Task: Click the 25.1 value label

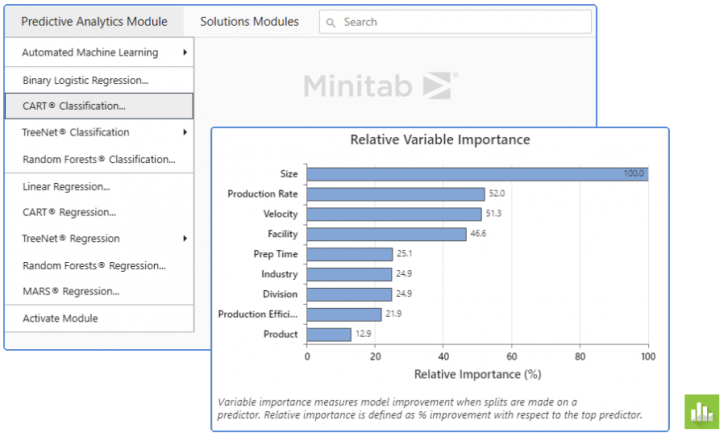Action: 404,254
